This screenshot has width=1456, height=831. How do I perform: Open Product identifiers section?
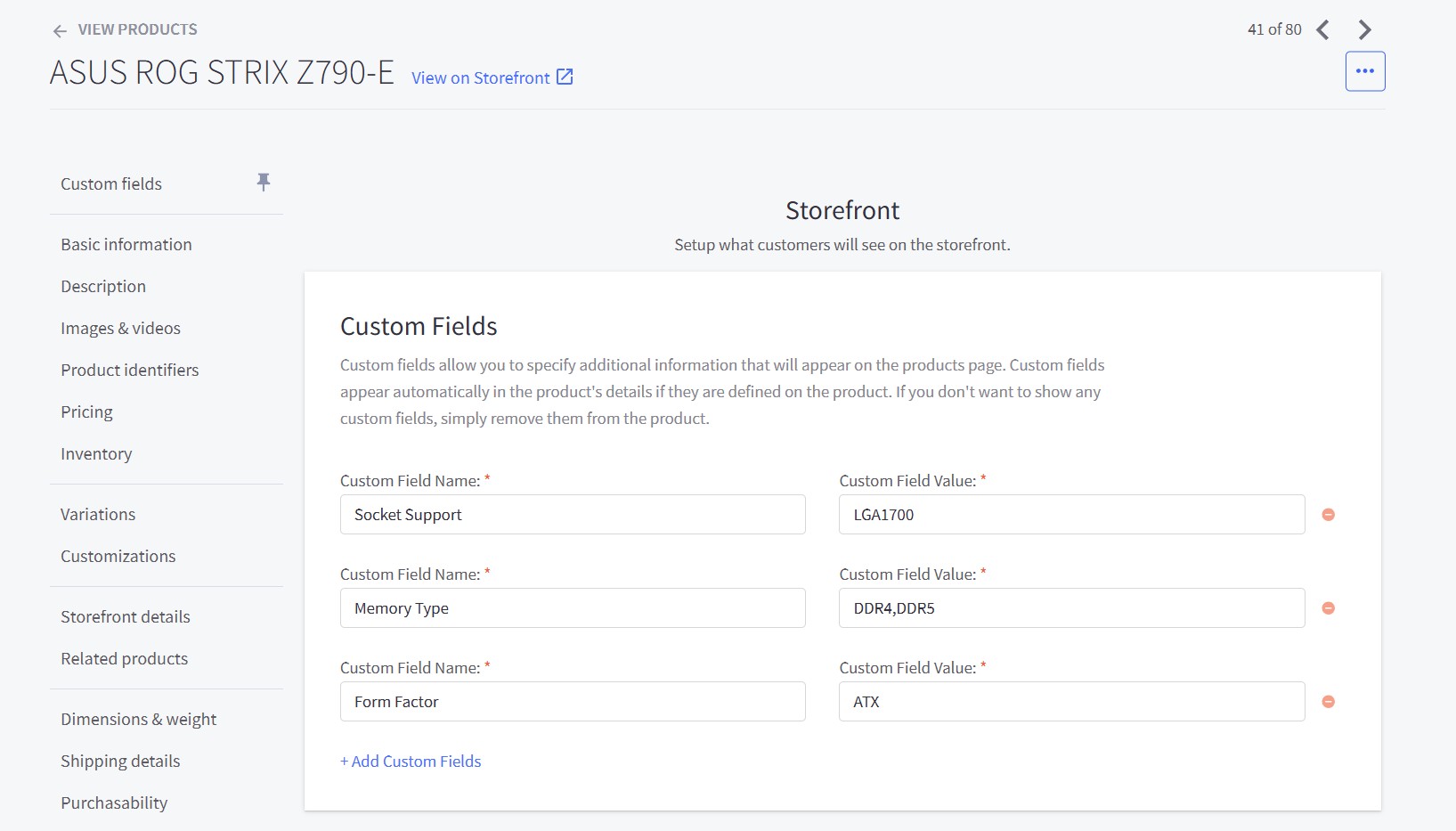(x=130, y=371)
